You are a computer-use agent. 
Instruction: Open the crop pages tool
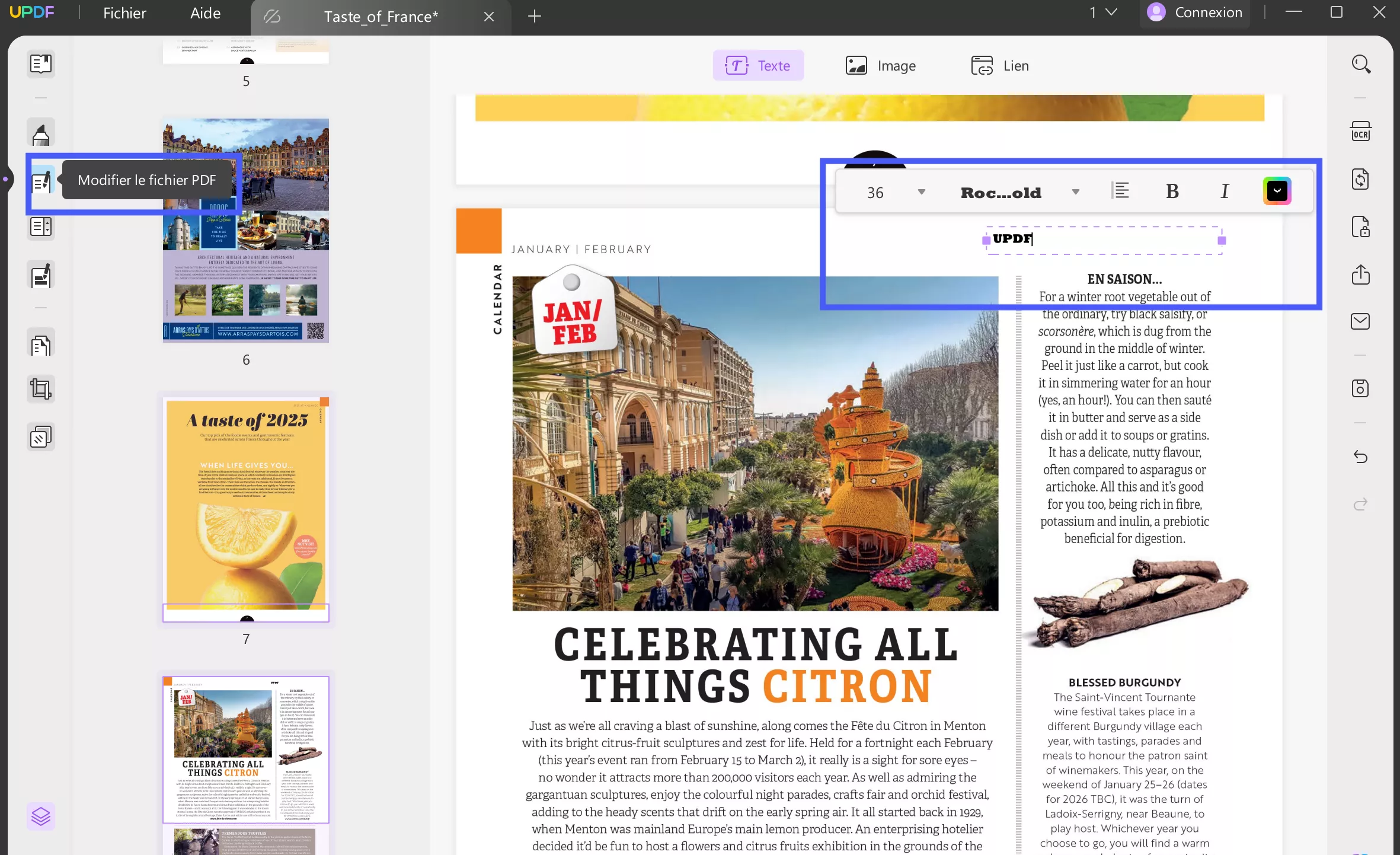point(41,389)
